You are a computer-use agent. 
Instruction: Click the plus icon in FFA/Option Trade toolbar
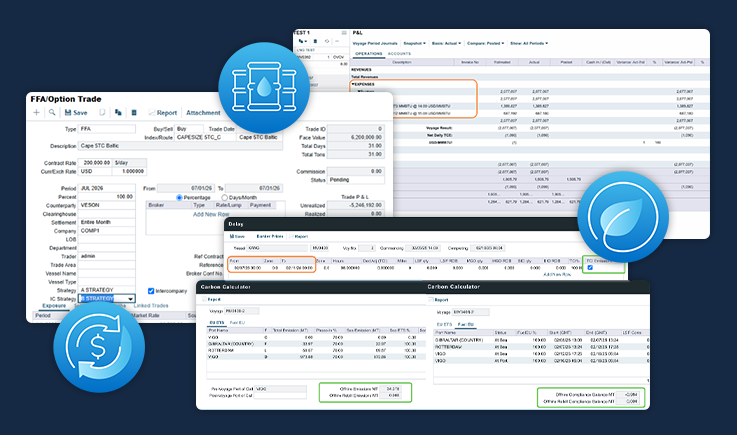click(x=36, y=112)
